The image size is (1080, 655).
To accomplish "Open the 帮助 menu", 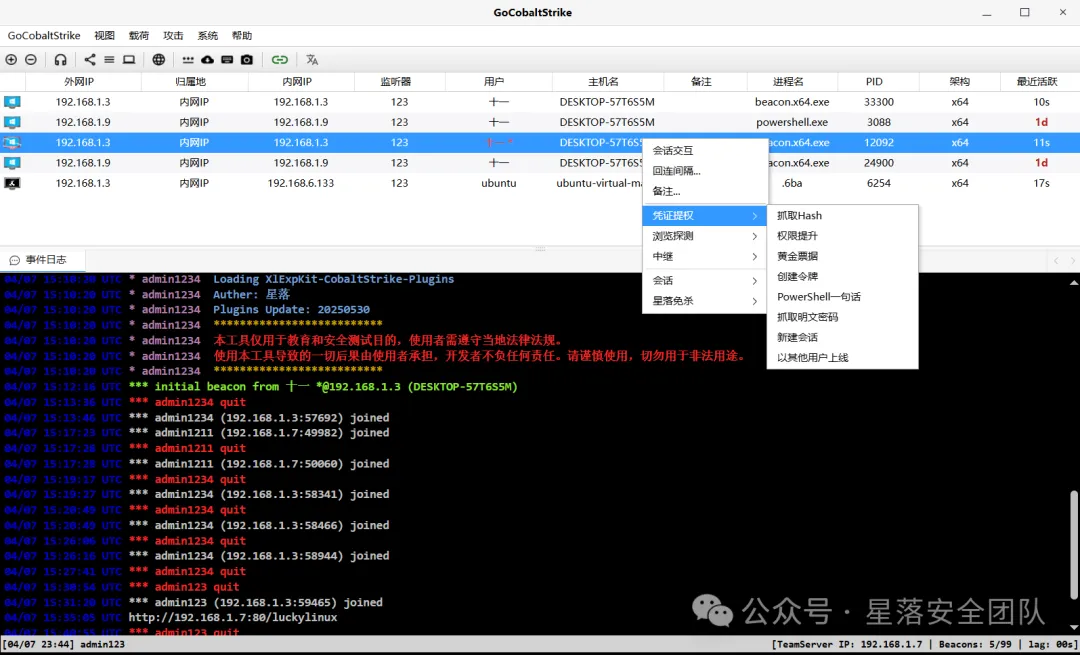I will click(x=242, y=36).
